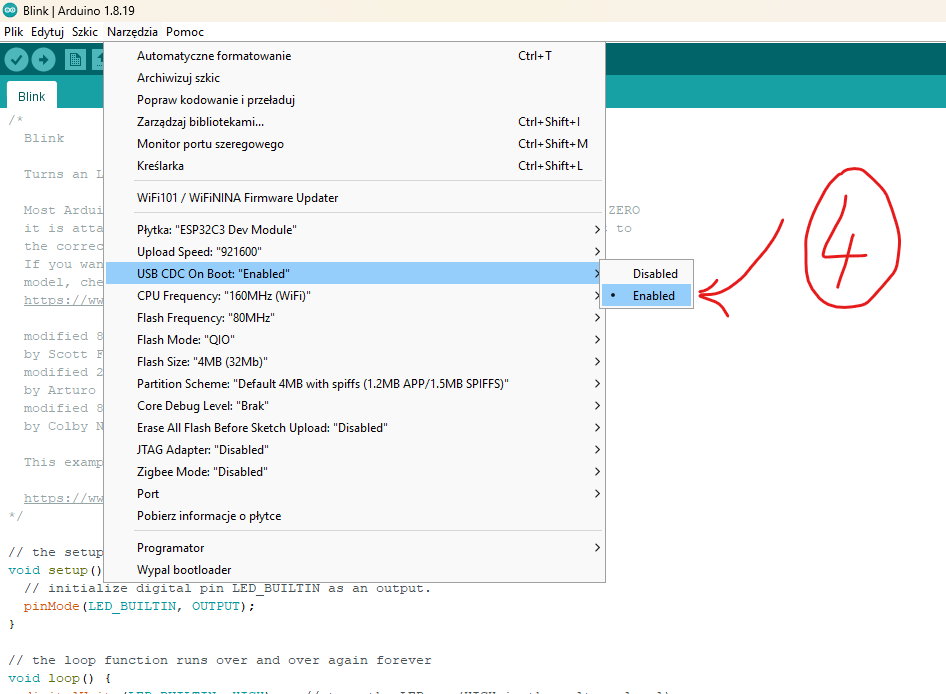Click the Verify (checkmark) toolbar icon
The height and width of the screenshot is (694, 946).
(16, 59)
